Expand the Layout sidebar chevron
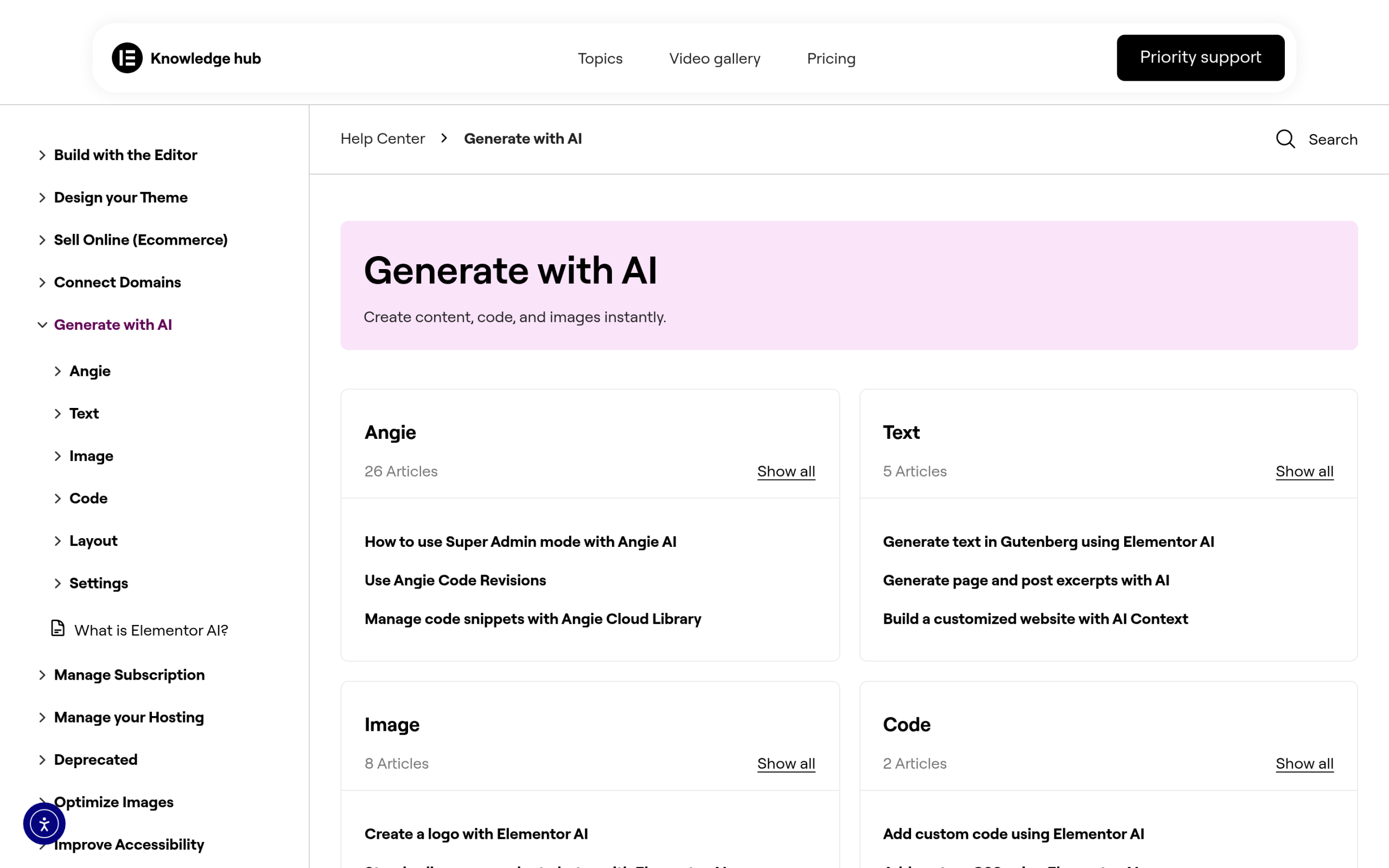The width and height of the screenshot is (1389, 868). (58, 541)
